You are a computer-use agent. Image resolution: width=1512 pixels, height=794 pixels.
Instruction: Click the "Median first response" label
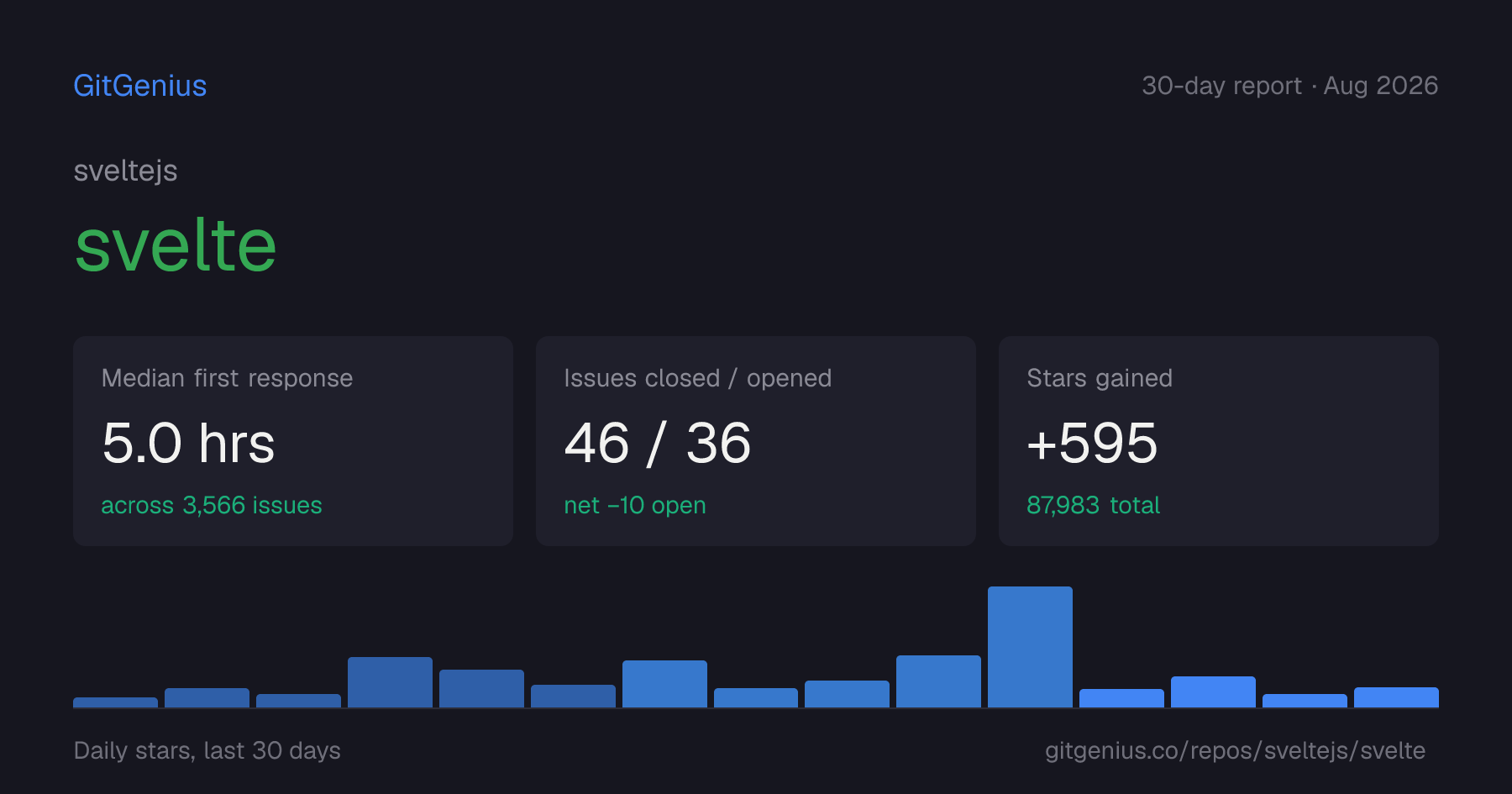click(x=227, y=378)
